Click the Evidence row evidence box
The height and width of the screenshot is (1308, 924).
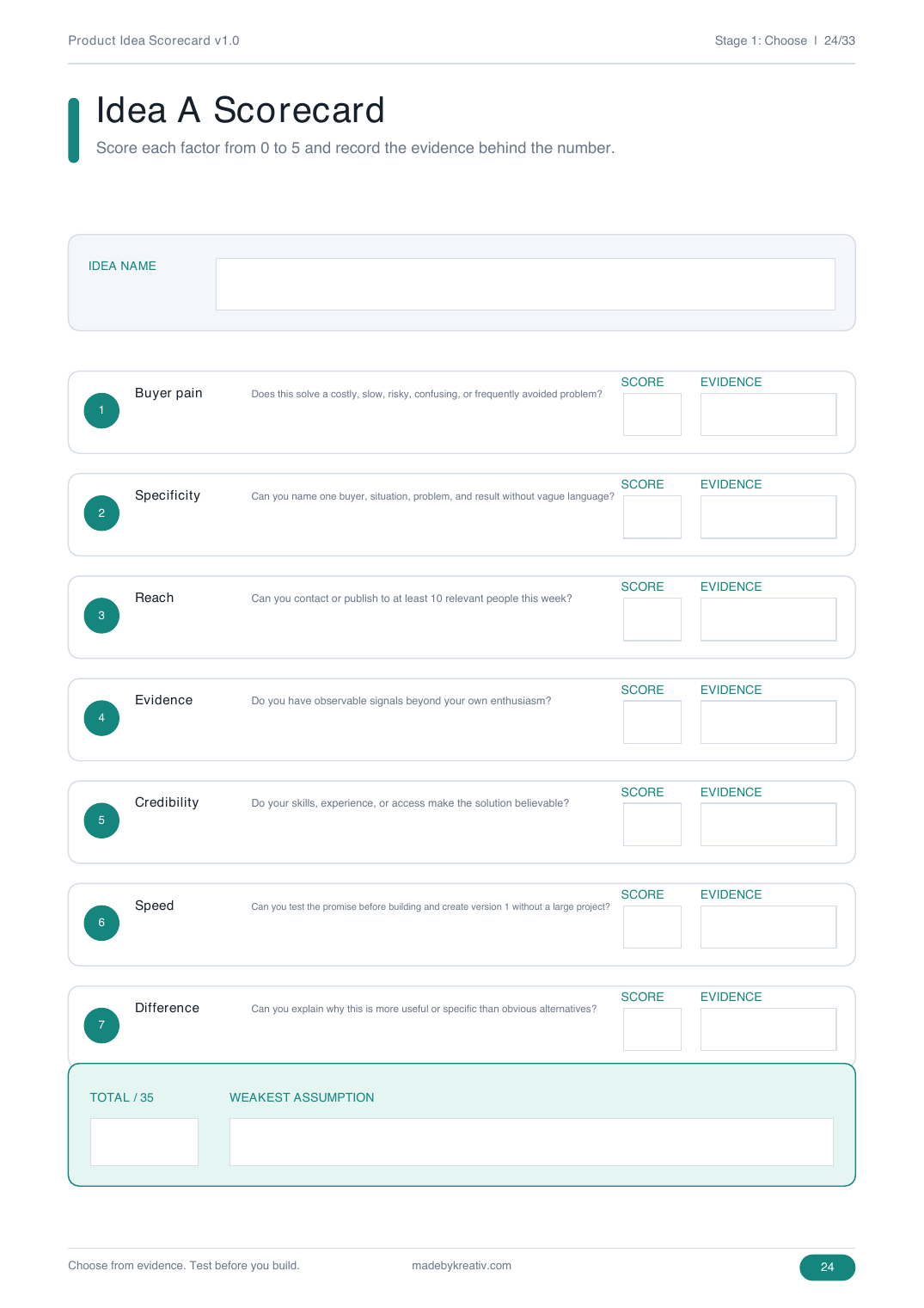coord(768,722)
